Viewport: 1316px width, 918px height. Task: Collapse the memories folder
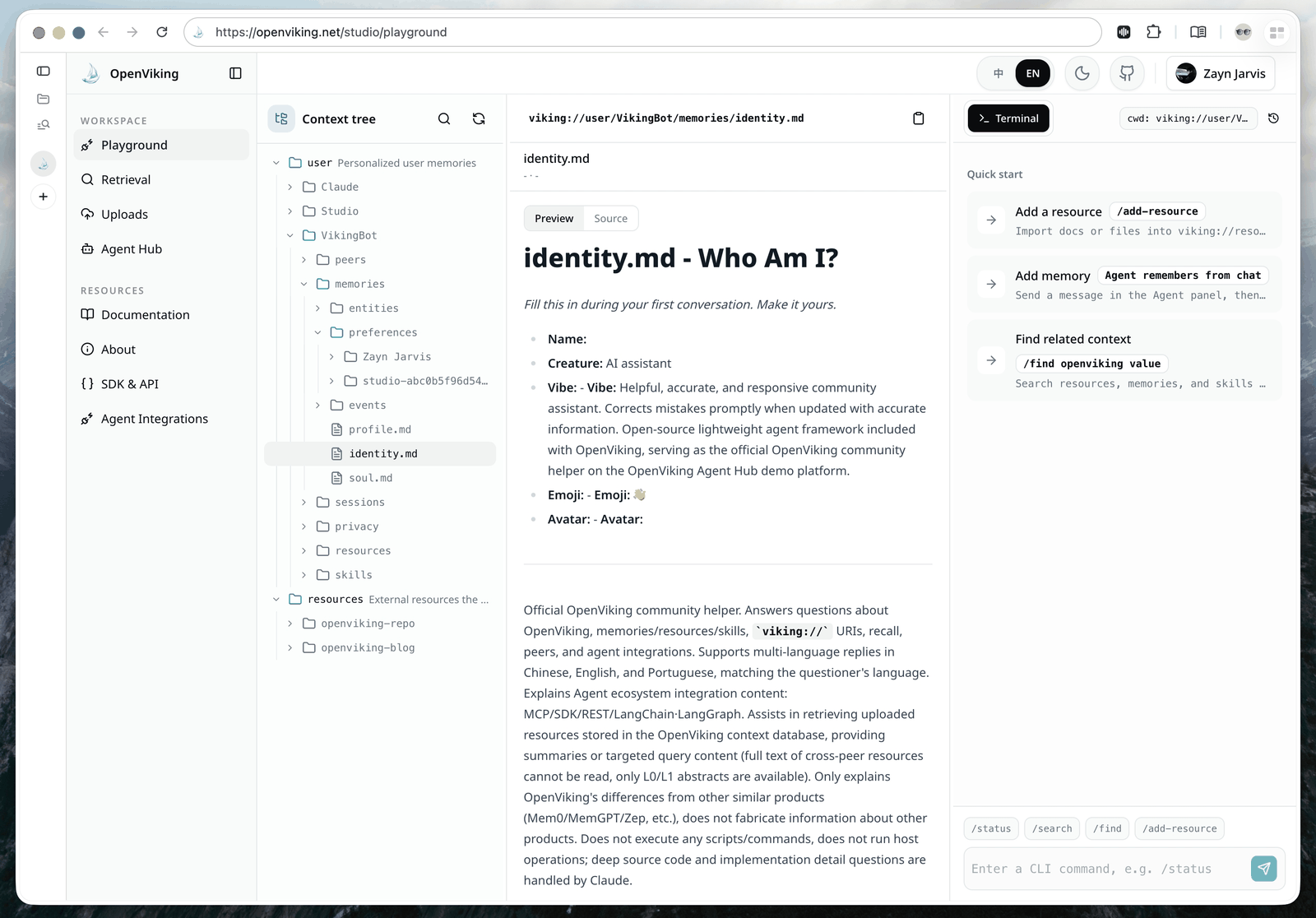pos(304,284)
